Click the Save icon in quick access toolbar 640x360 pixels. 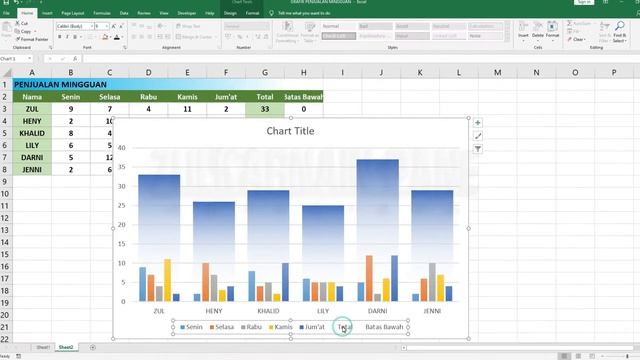pos(6,2)
